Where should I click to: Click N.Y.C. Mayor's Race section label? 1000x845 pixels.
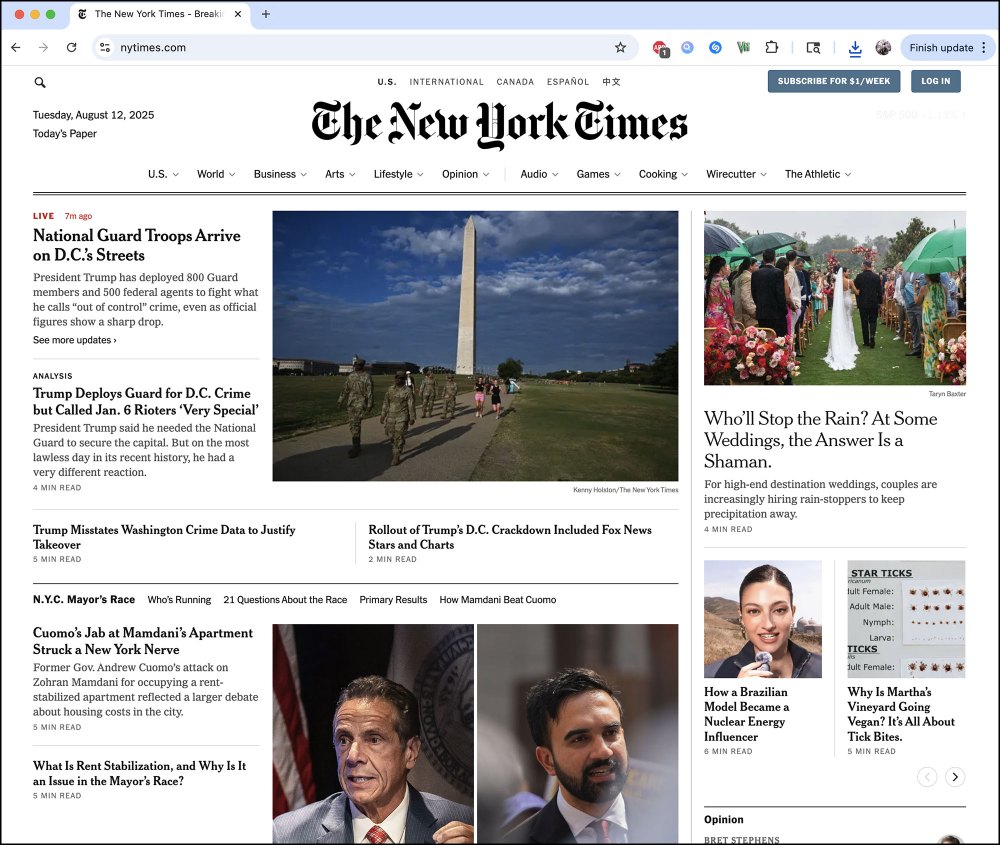click(x=84, y=599)
